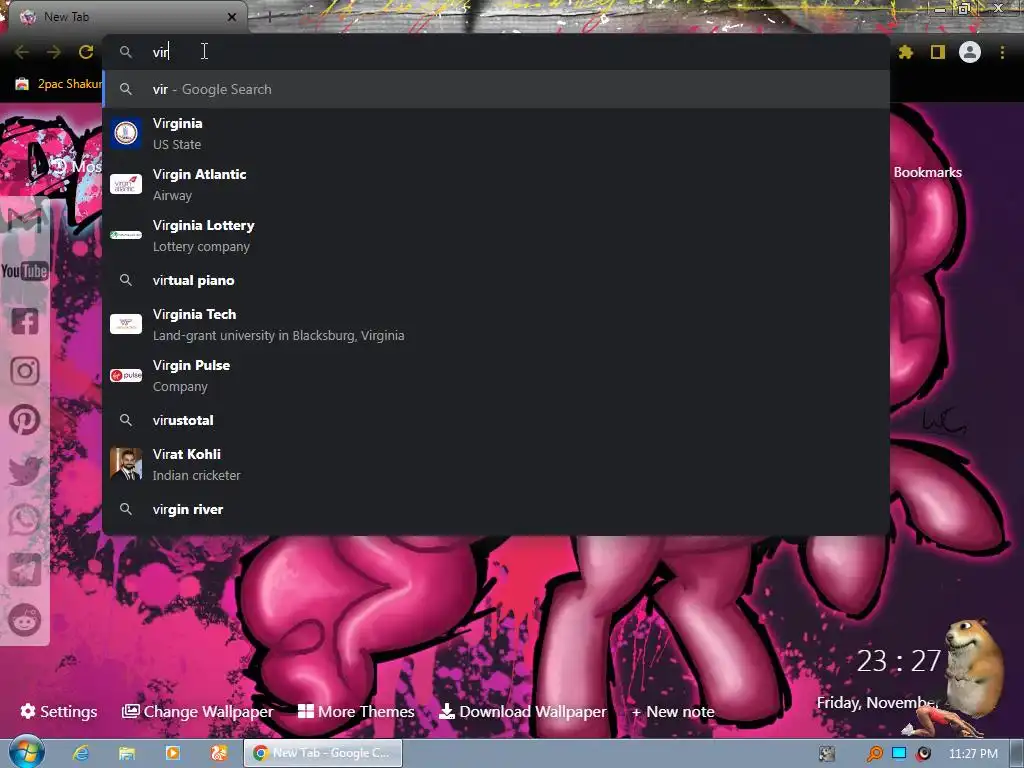
Task: Switch to New Tab - Google Chrome taskbar button
Action: tap(323, 753)
